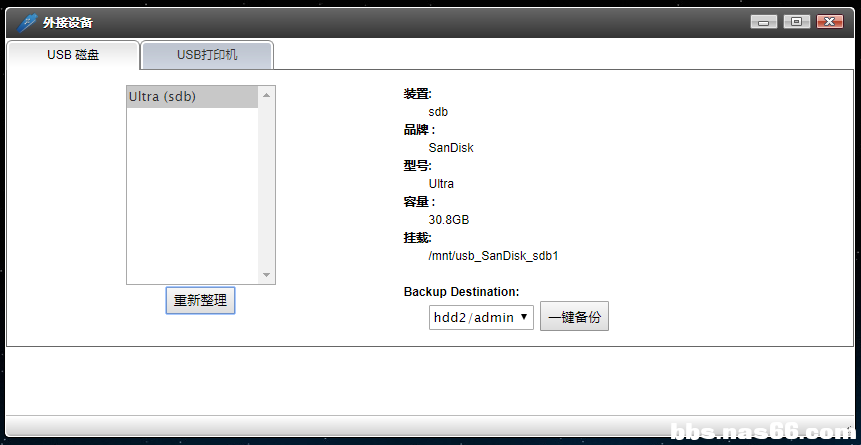The height and width of the screenshot is (445, 861).
Task: Expand the hdd2/admin backup destination dropdown
Action: 481,317
